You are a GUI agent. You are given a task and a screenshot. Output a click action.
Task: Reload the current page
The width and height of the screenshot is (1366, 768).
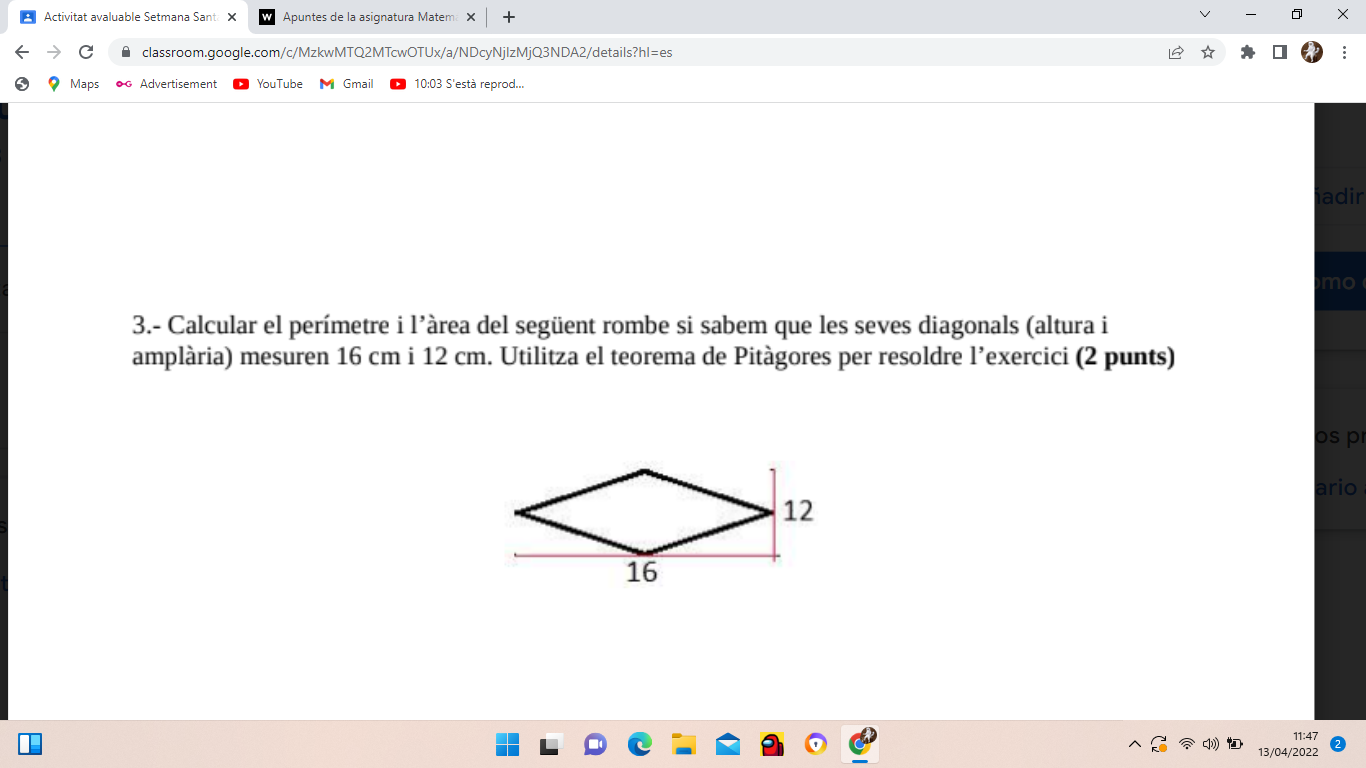[x=89, y=52]
